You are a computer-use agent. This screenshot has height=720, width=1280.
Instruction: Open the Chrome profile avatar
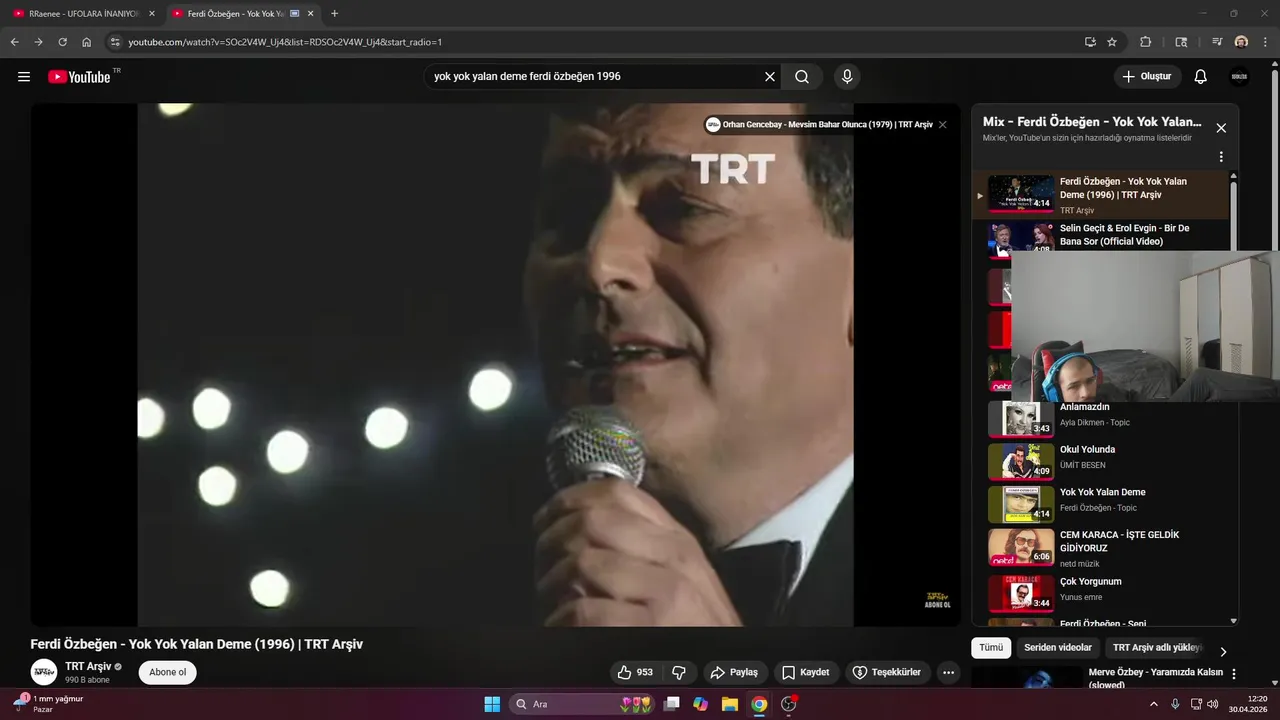1241,42
